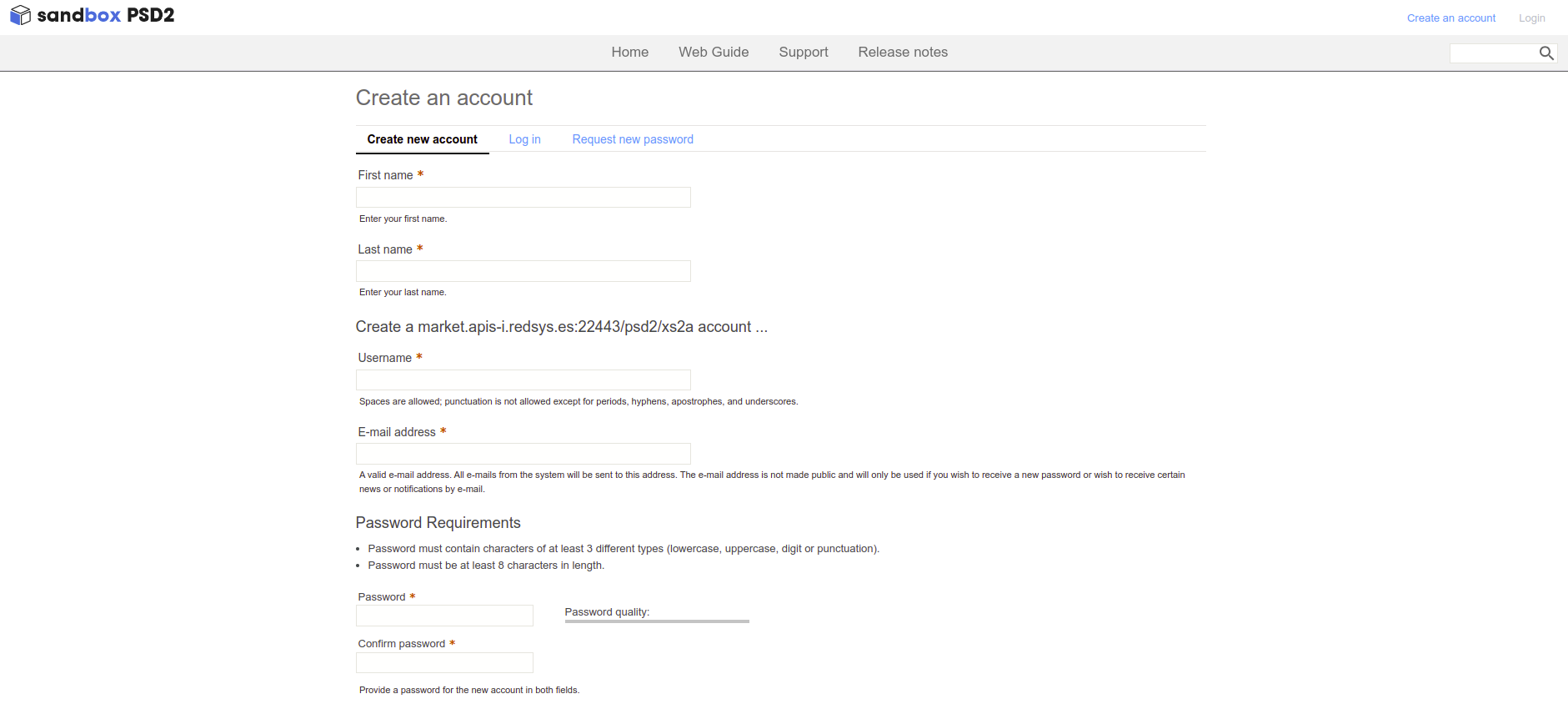The width and height of the screenshot is (1568, 704).
Task: Click the Confirm password field
Action: [x=444, y=663]
